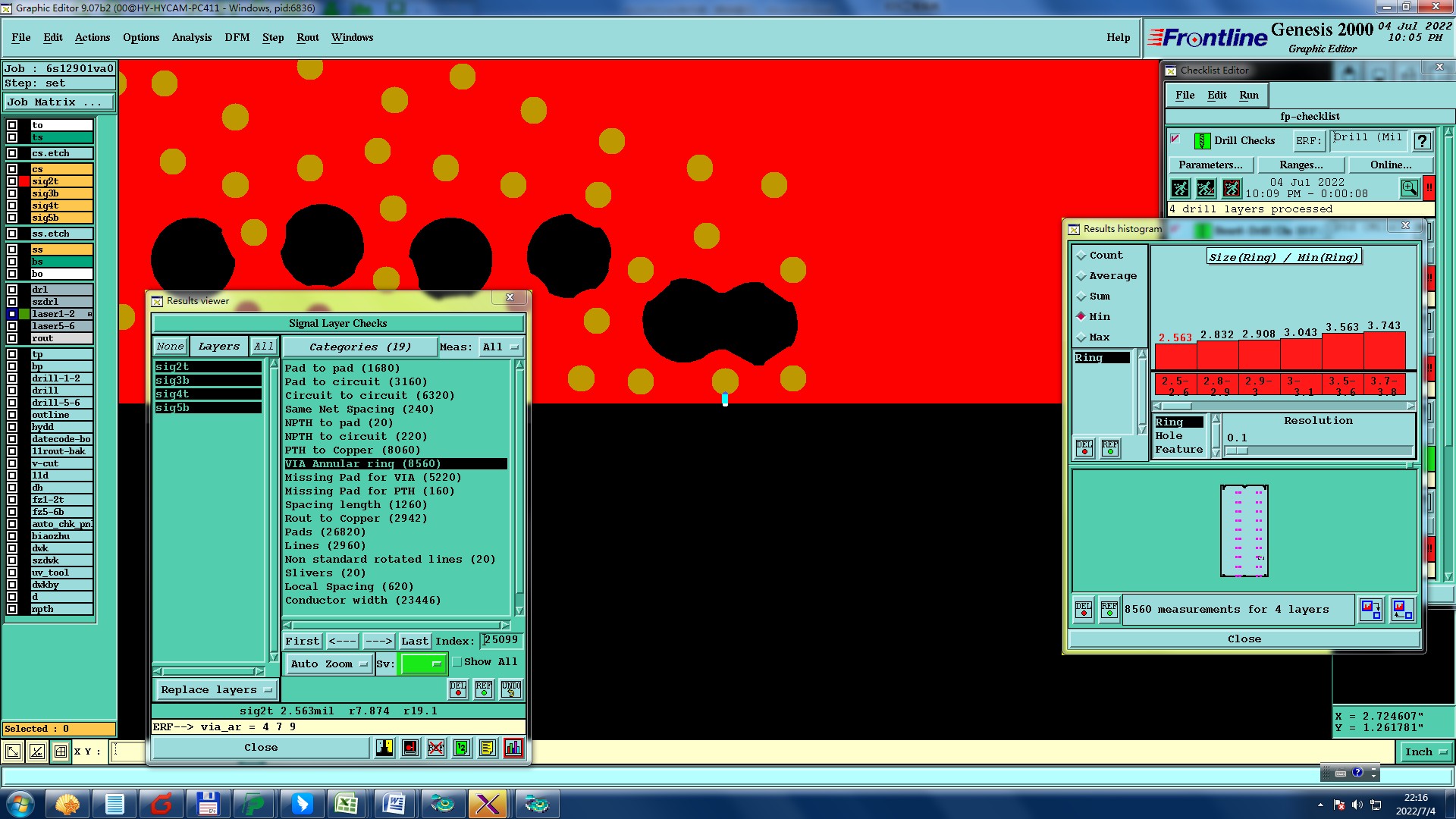Enable the Show All checkbox
Screen dimensions: 1456x819
pos(457,662)
